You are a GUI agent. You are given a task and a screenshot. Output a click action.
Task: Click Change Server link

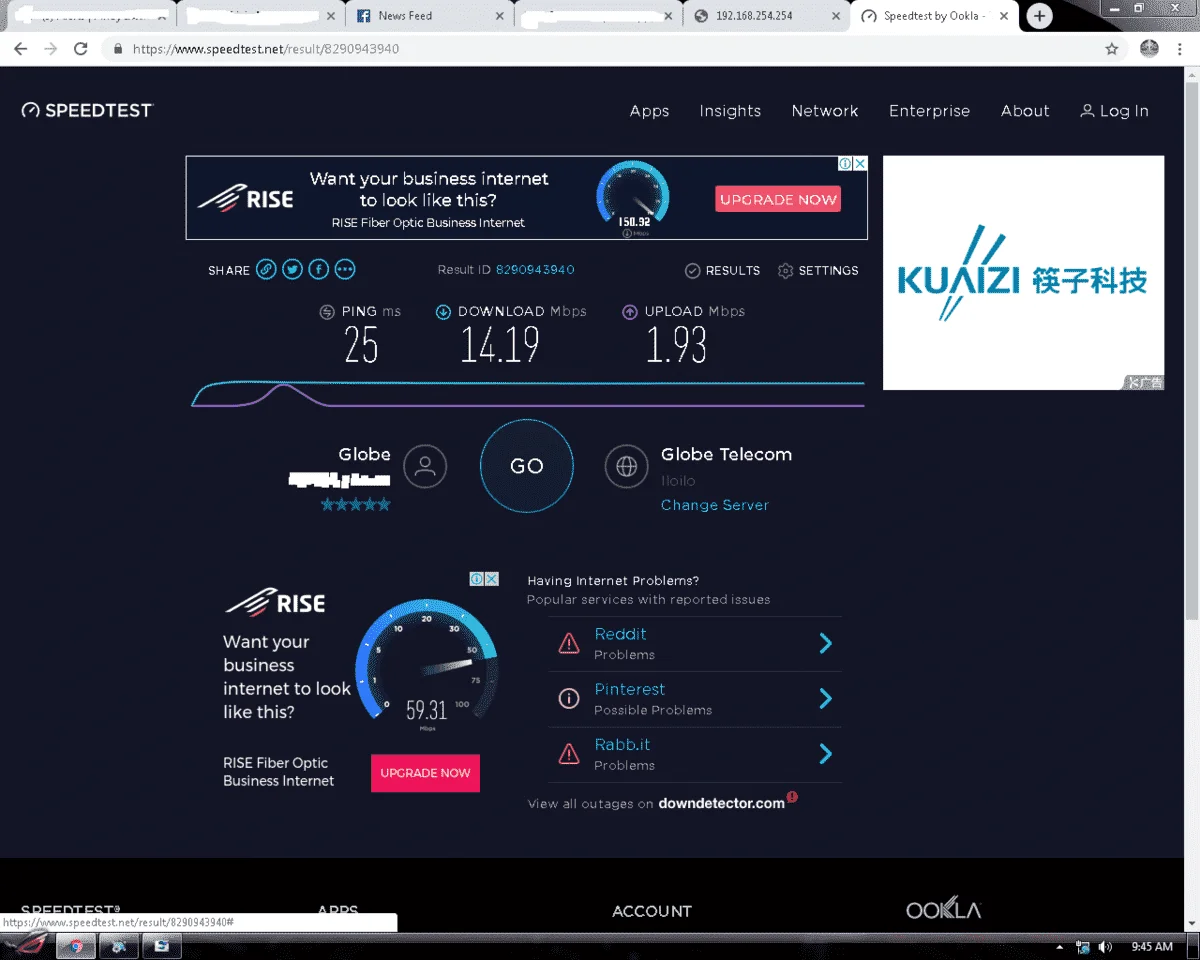(715, 505)
